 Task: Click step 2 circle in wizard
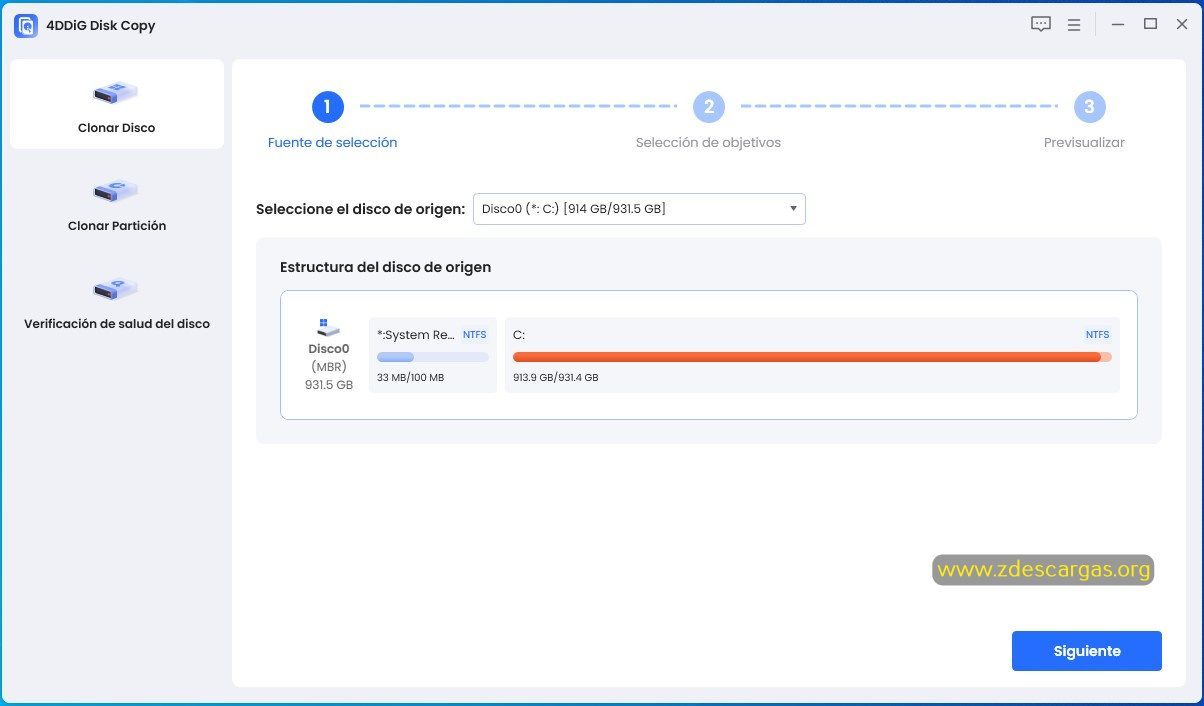click(708, 107)
